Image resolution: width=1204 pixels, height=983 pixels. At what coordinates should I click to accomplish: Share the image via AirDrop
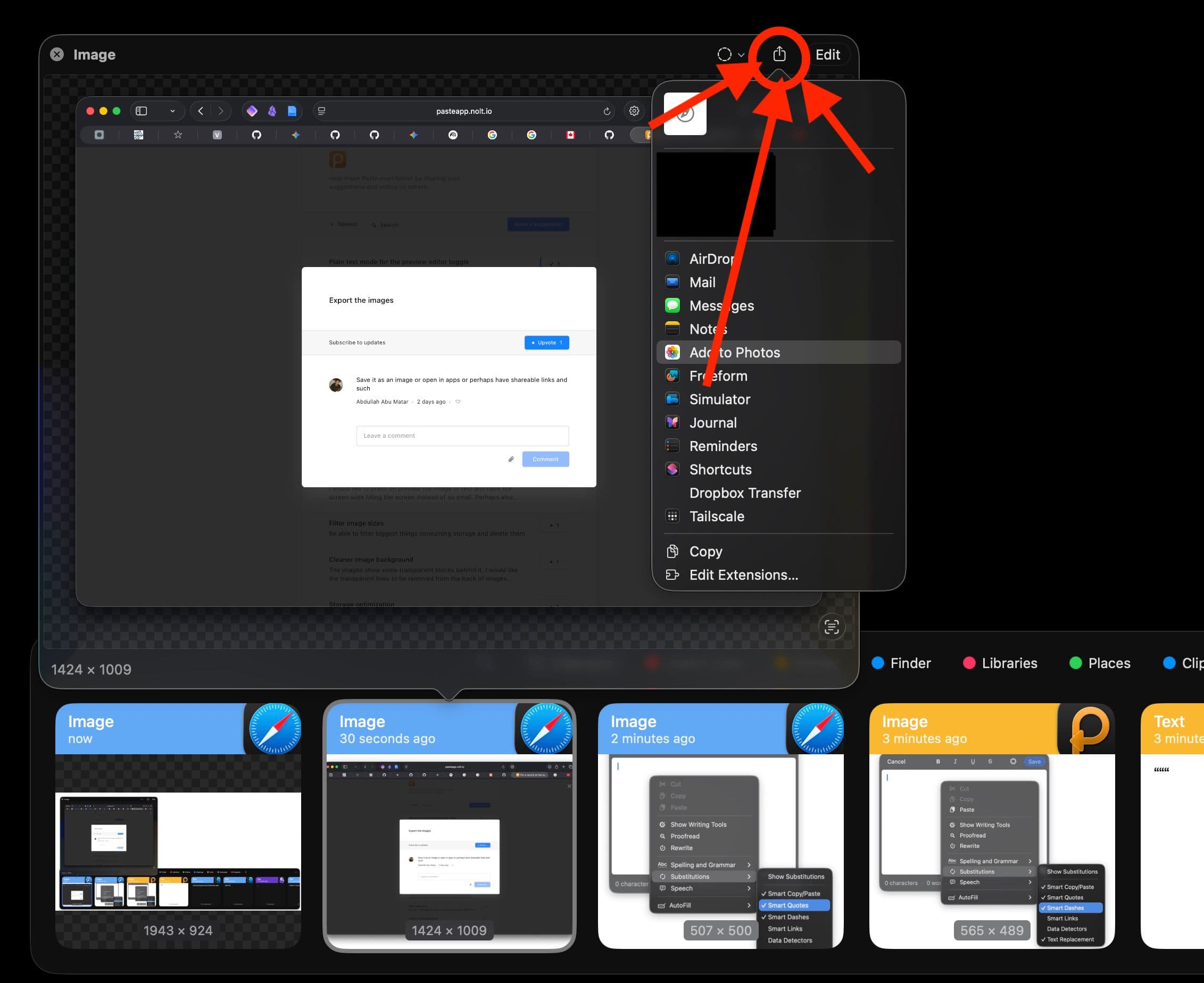tap(779, 259)
